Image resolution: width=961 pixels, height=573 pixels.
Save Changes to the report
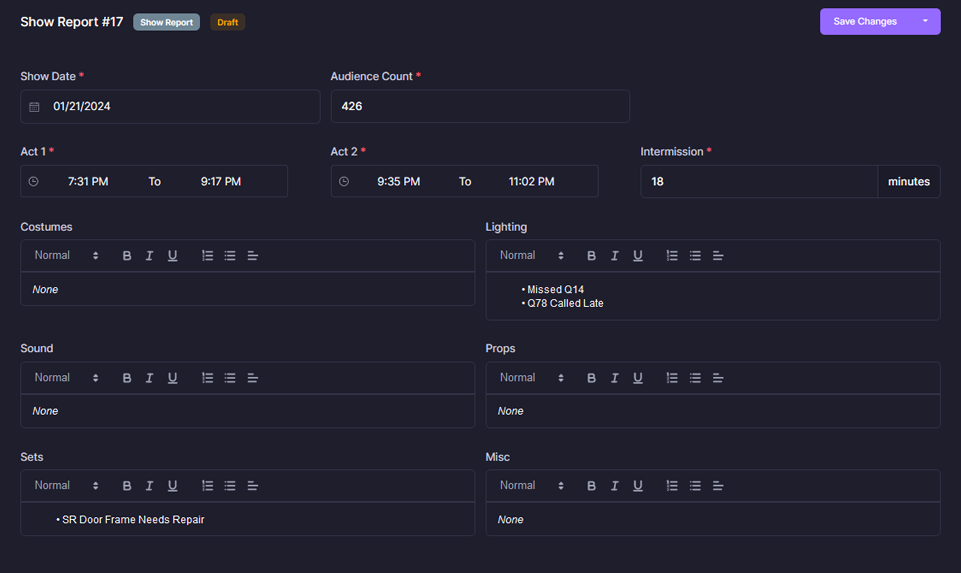click(x=865, y=22)
